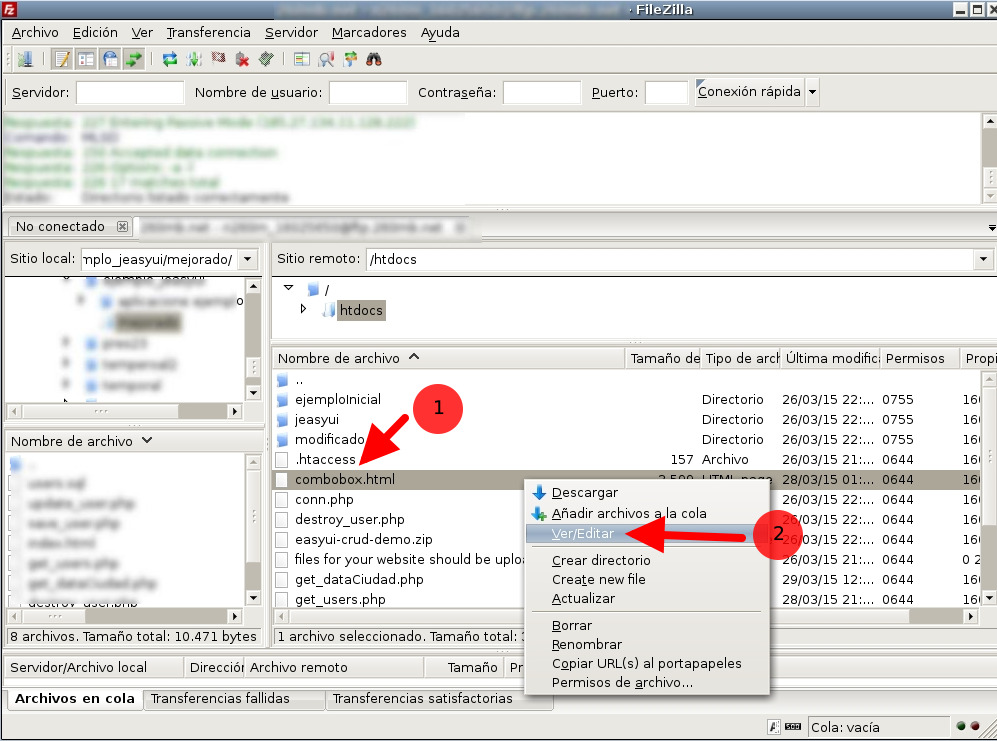
Task: Open the Ayuda menu
Action: (440, 32)
